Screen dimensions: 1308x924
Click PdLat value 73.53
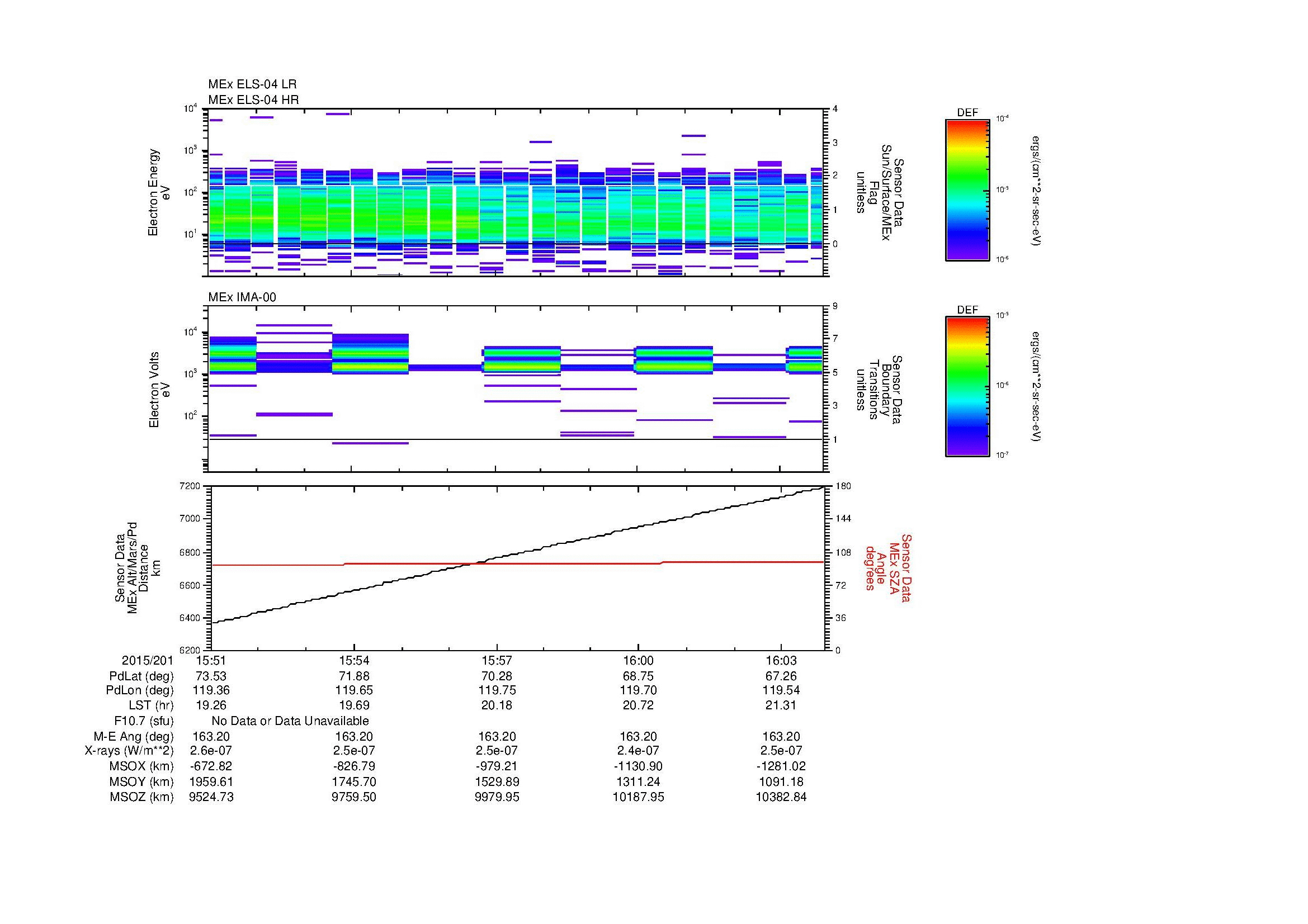click(211, 676)
